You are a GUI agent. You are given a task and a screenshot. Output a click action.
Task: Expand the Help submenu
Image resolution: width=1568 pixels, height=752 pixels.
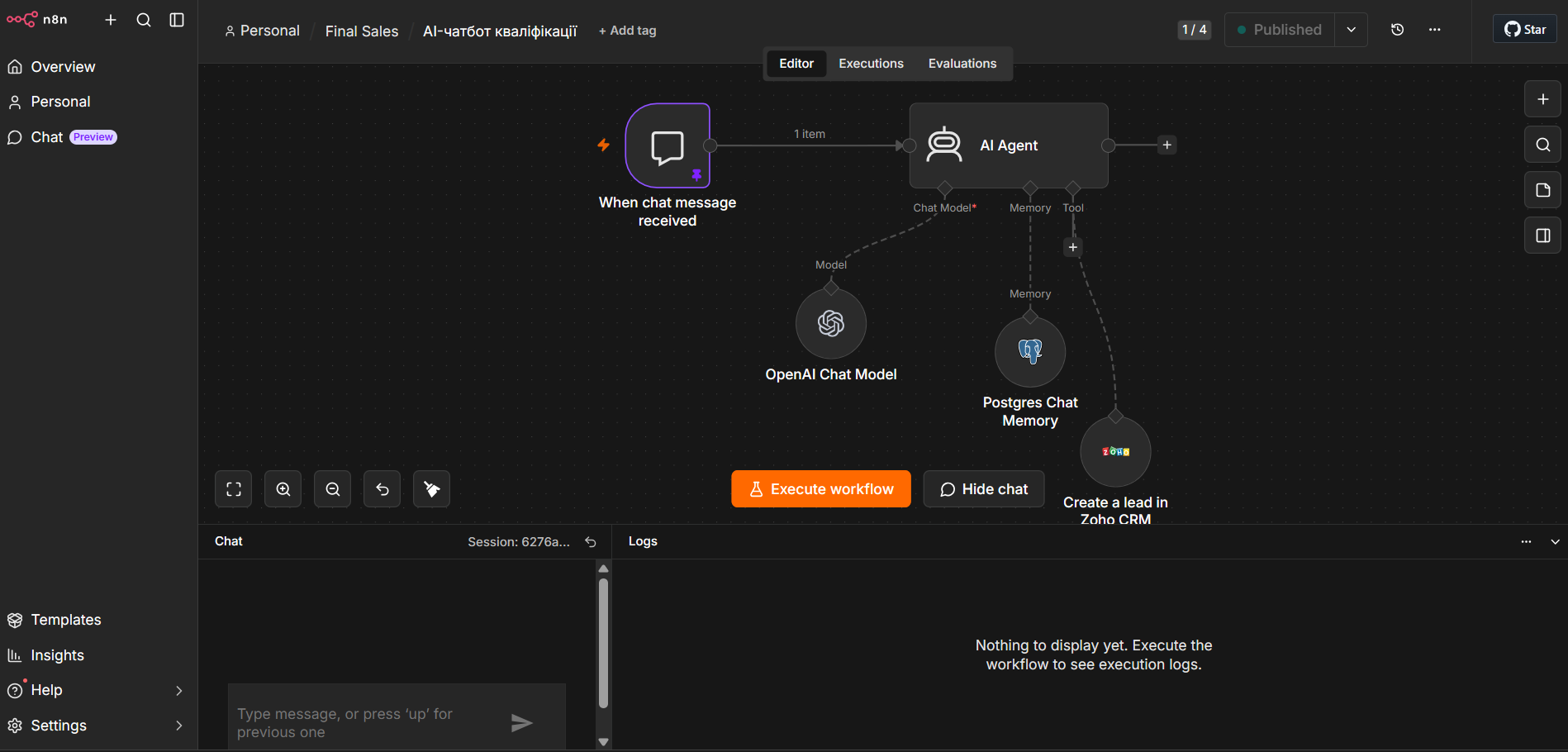[x=179, y=691]
